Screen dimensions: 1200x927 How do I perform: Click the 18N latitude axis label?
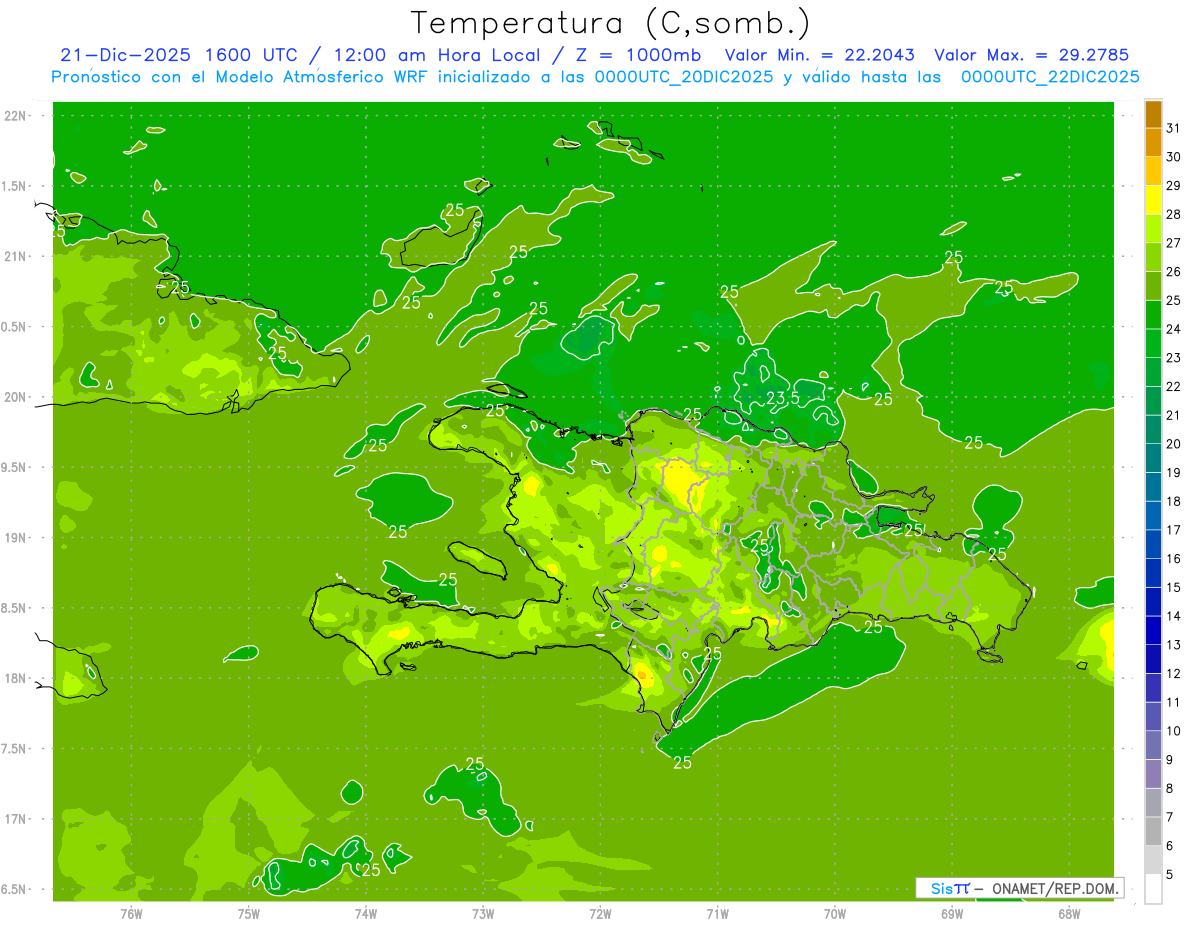(x=15, y=678)
